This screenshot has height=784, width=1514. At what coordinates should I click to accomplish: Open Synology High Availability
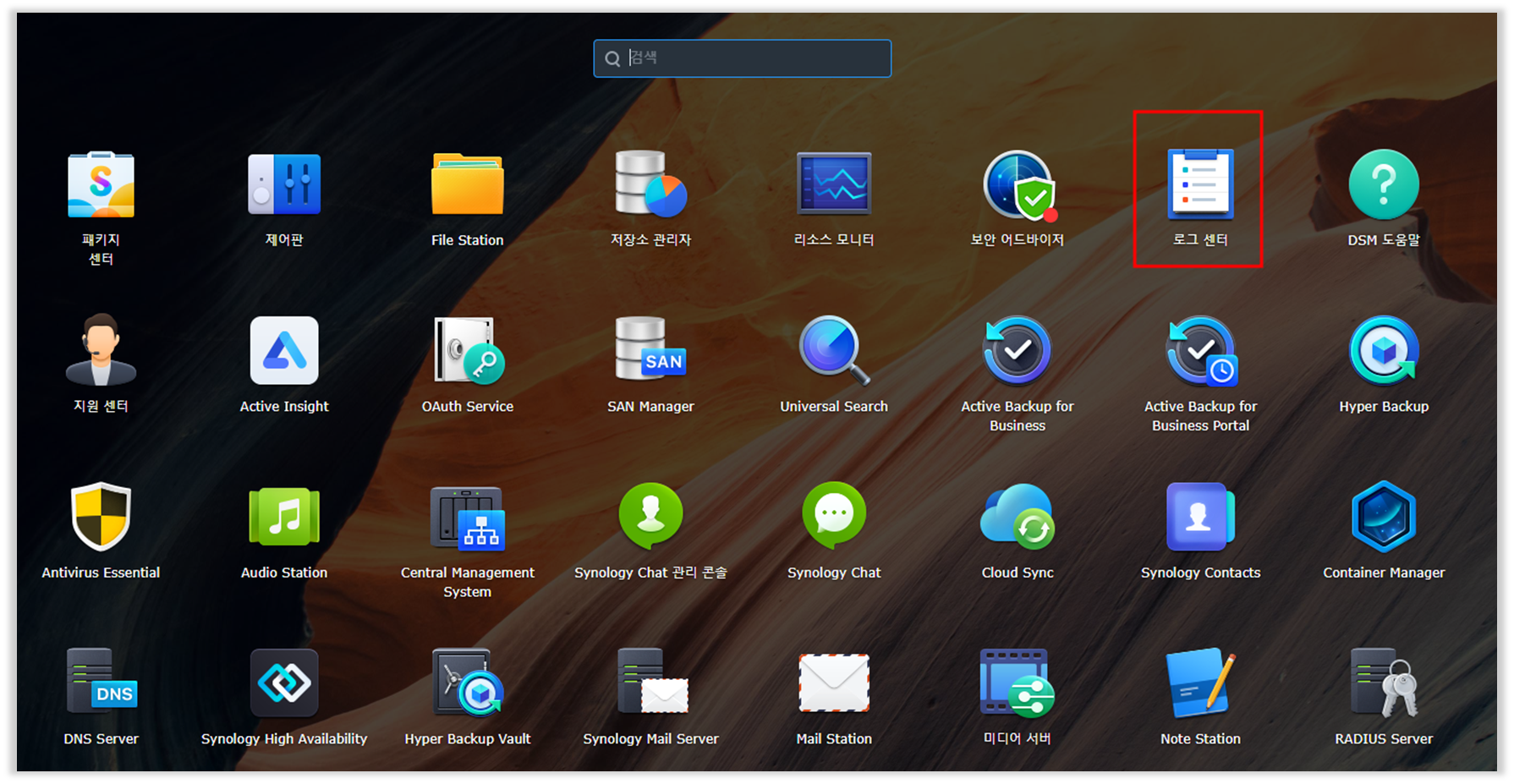click(284, 683)
